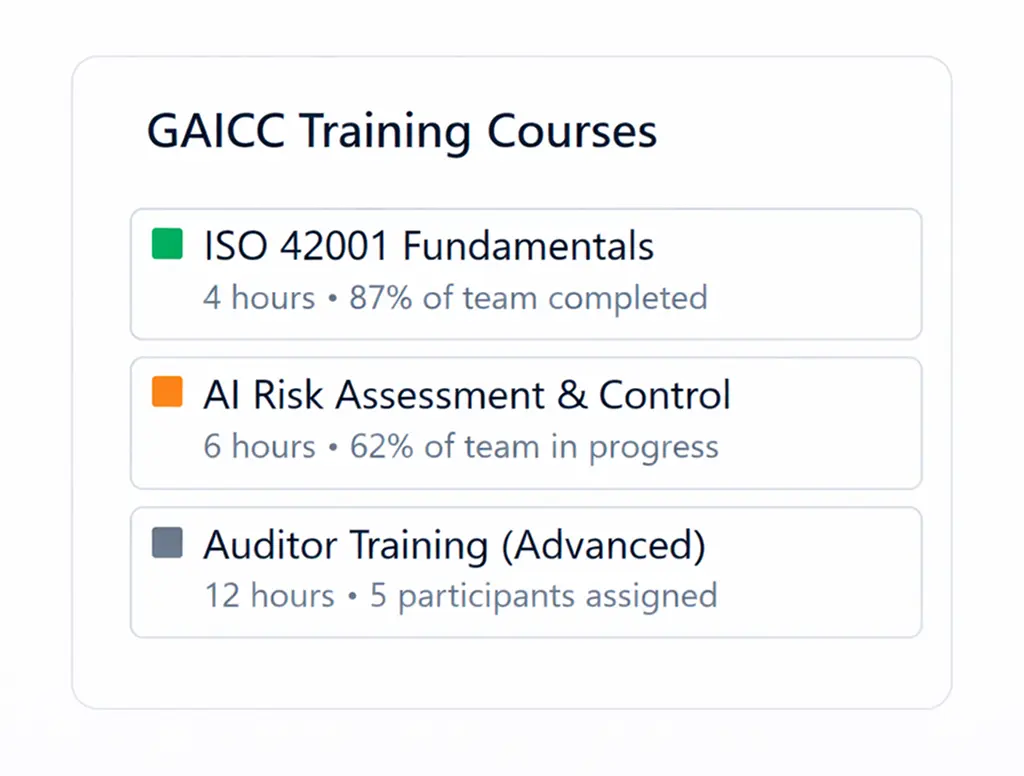Click the gray status square for Auditor Training
The image size is (1024, 776).
(167, 542)
